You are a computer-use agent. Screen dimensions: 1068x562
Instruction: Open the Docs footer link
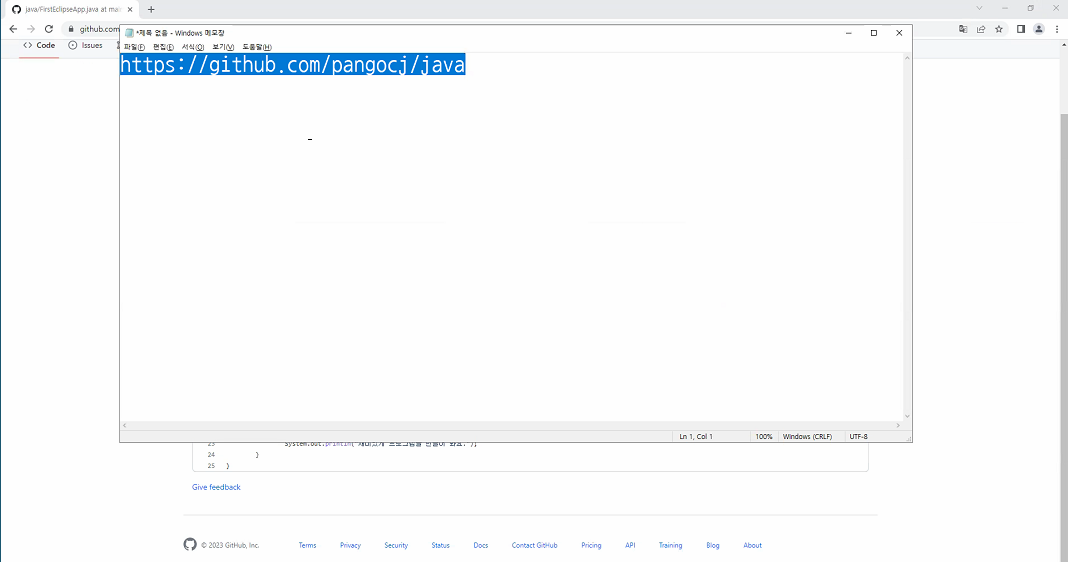[481, 545]
